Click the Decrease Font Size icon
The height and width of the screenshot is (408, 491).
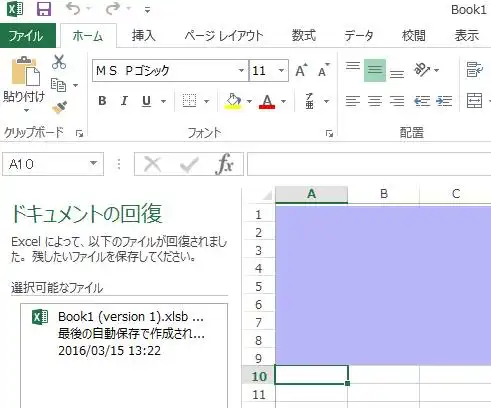323,70
